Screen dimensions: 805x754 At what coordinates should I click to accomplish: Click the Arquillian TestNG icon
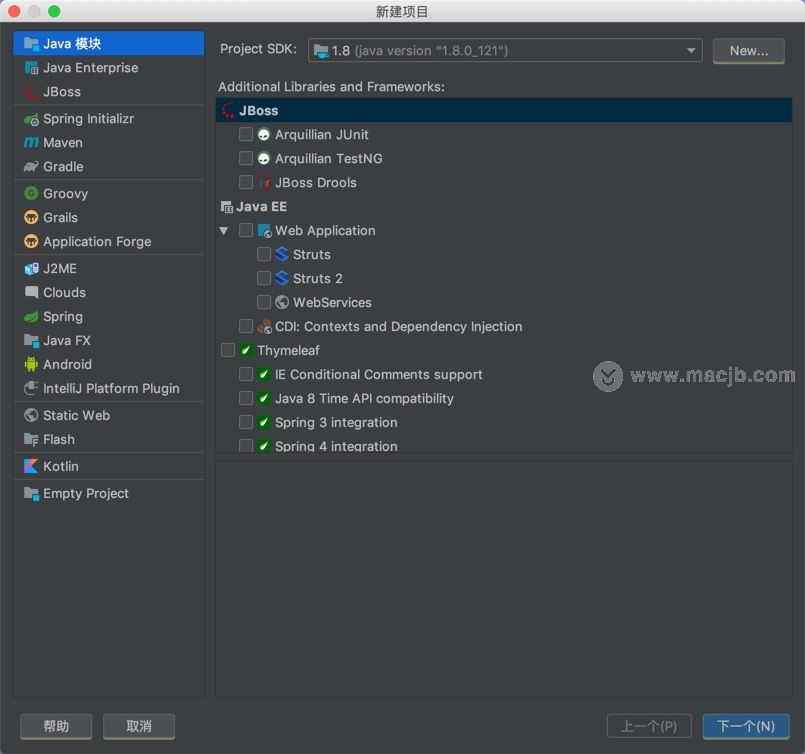tap(264, 159)
